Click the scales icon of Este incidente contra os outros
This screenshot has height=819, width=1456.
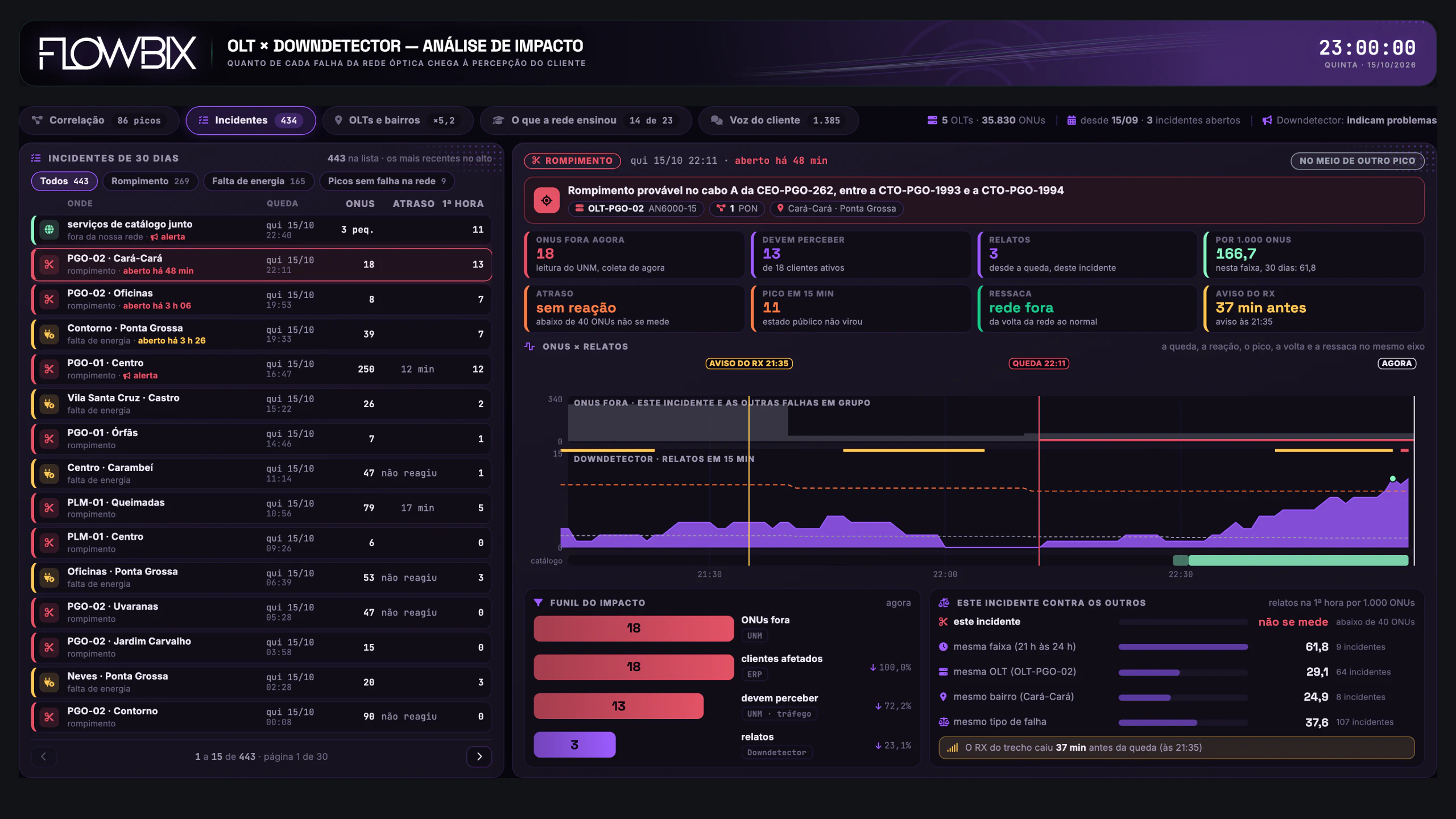click(x=944, y=602)
